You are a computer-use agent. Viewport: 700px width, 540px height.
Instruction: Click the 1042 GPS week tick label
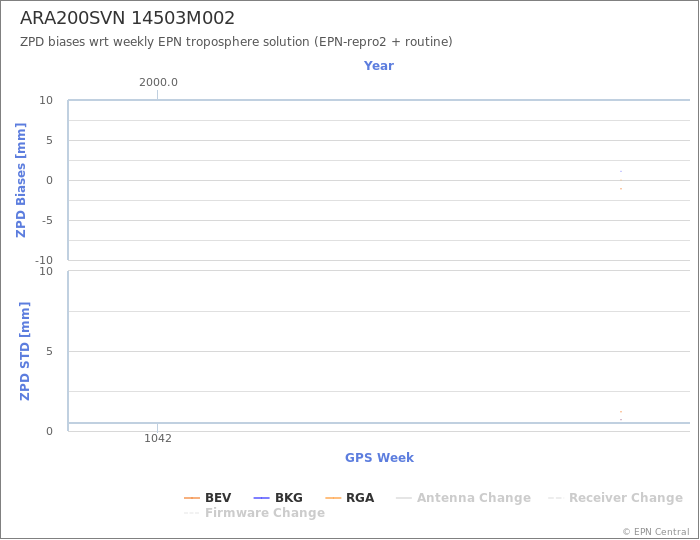tap(158, 438)
